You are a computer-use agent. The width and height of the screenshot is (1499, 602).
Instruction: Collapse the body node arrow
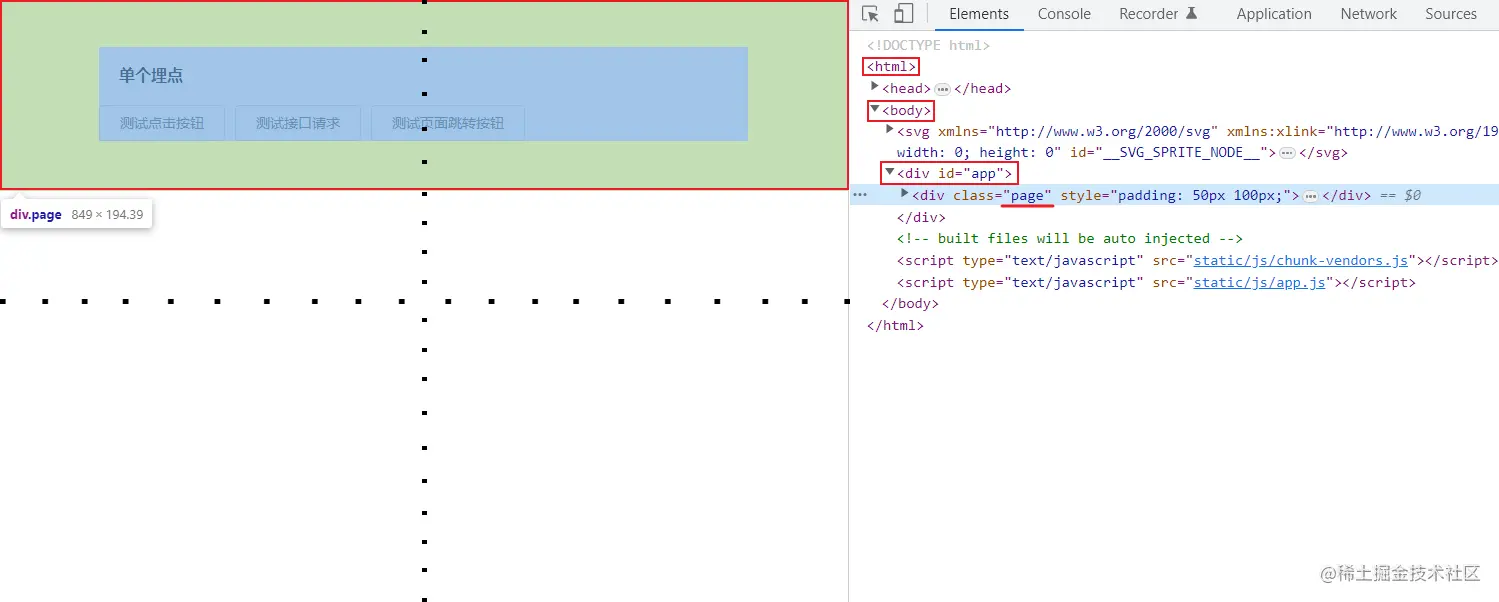(875, 109)
